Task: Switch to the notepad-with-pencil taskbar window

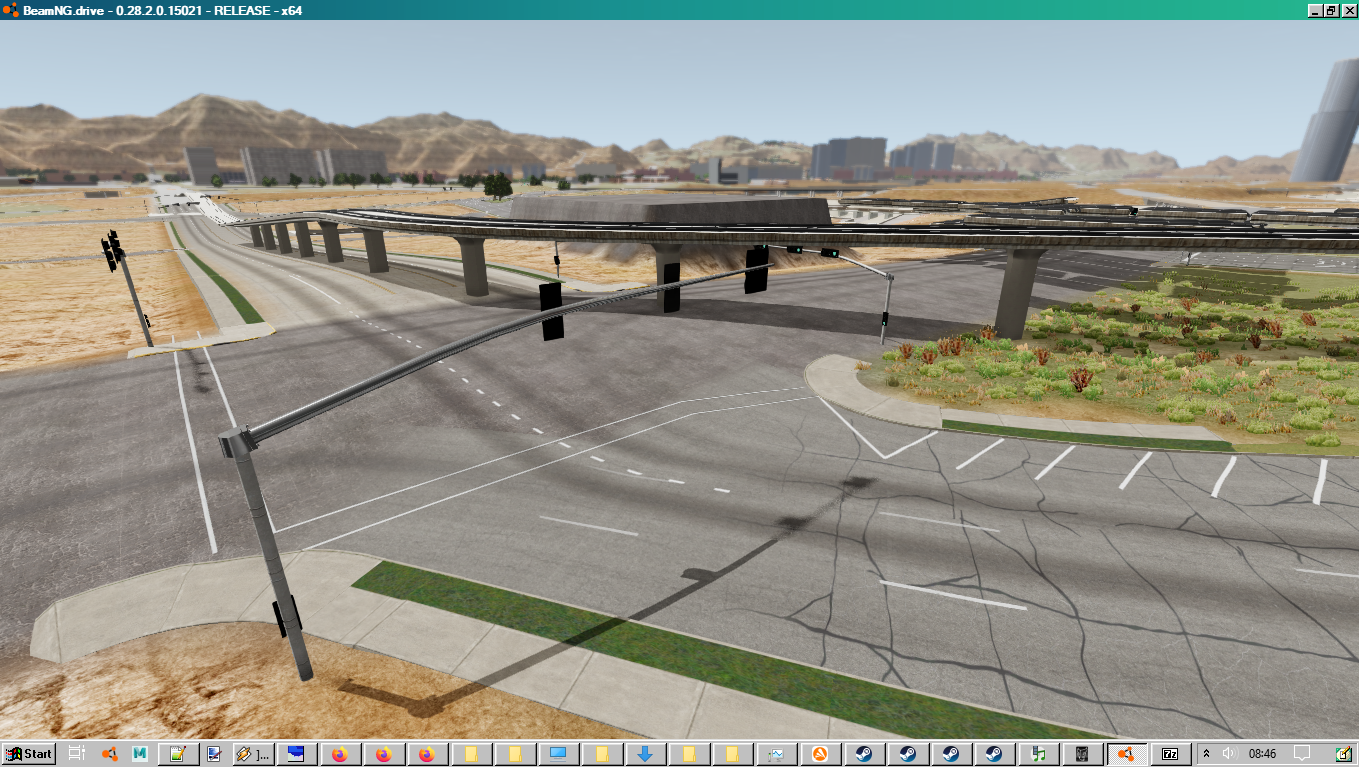Action: [x=178, y=754]
